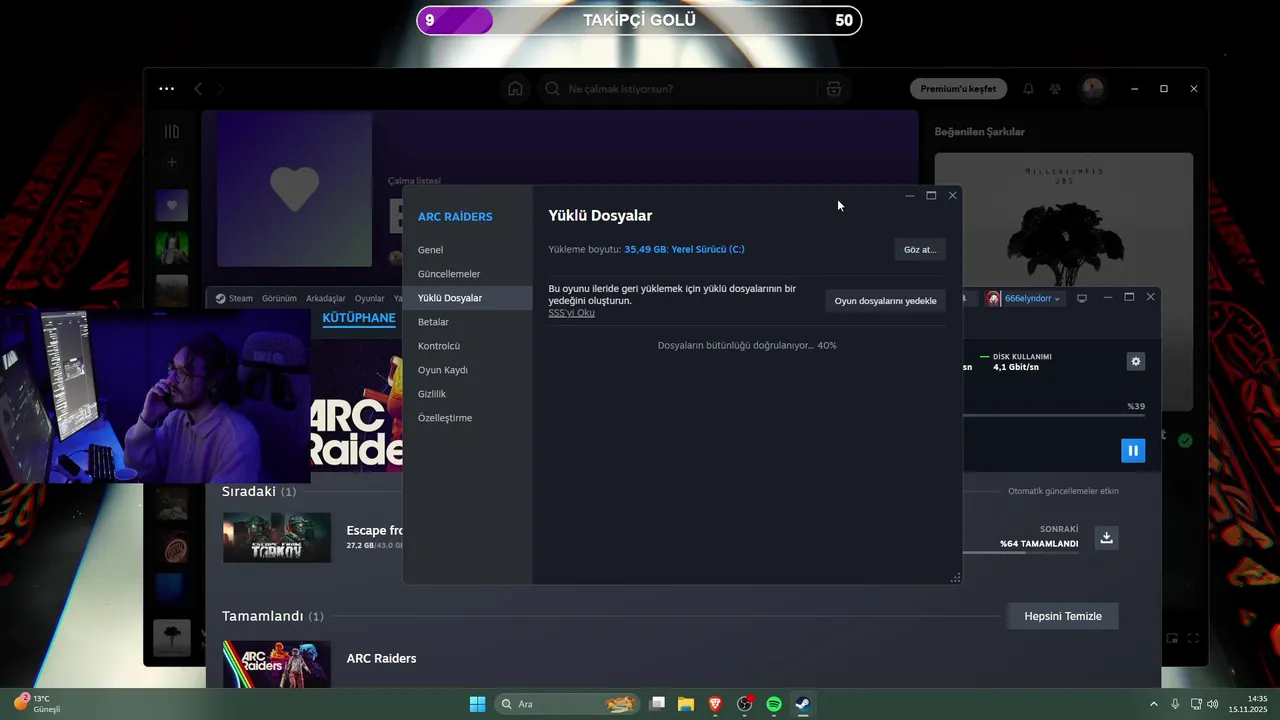This screenshot has width=1280, height=720.
Task: Click 'Oyun dosyalarını yedekle' button
Action: (x=885, y=300)
